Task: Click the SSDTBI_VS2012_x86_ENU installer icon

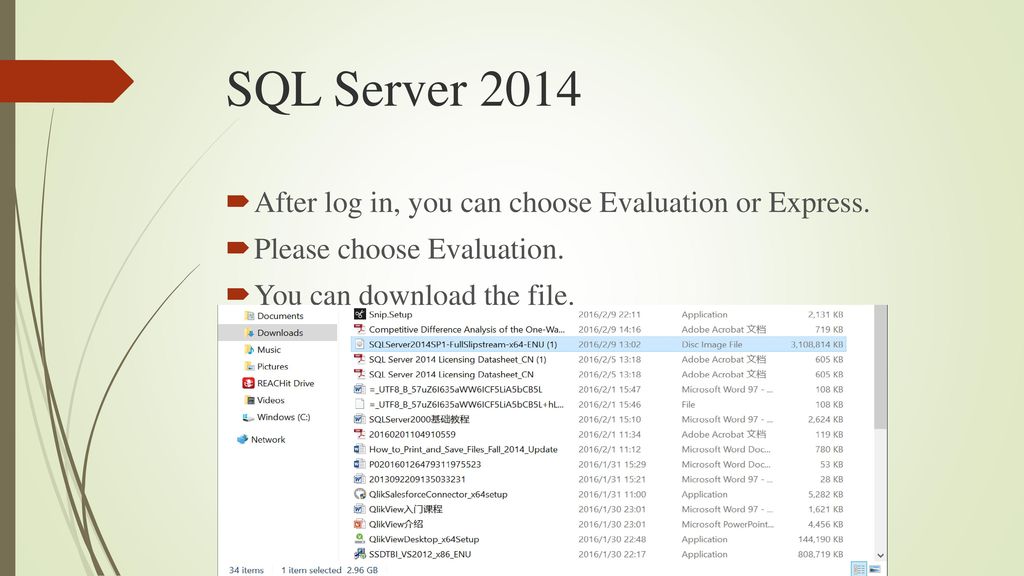Action: 359,554
